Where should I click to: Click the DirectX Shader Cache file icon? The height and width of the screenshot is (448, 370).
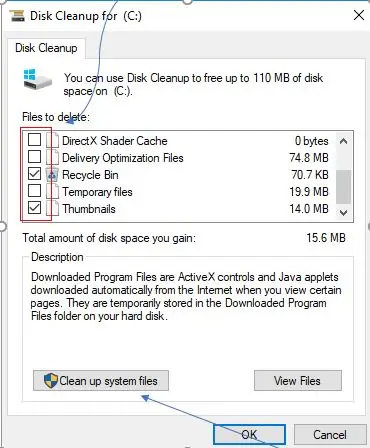point(52,140)
